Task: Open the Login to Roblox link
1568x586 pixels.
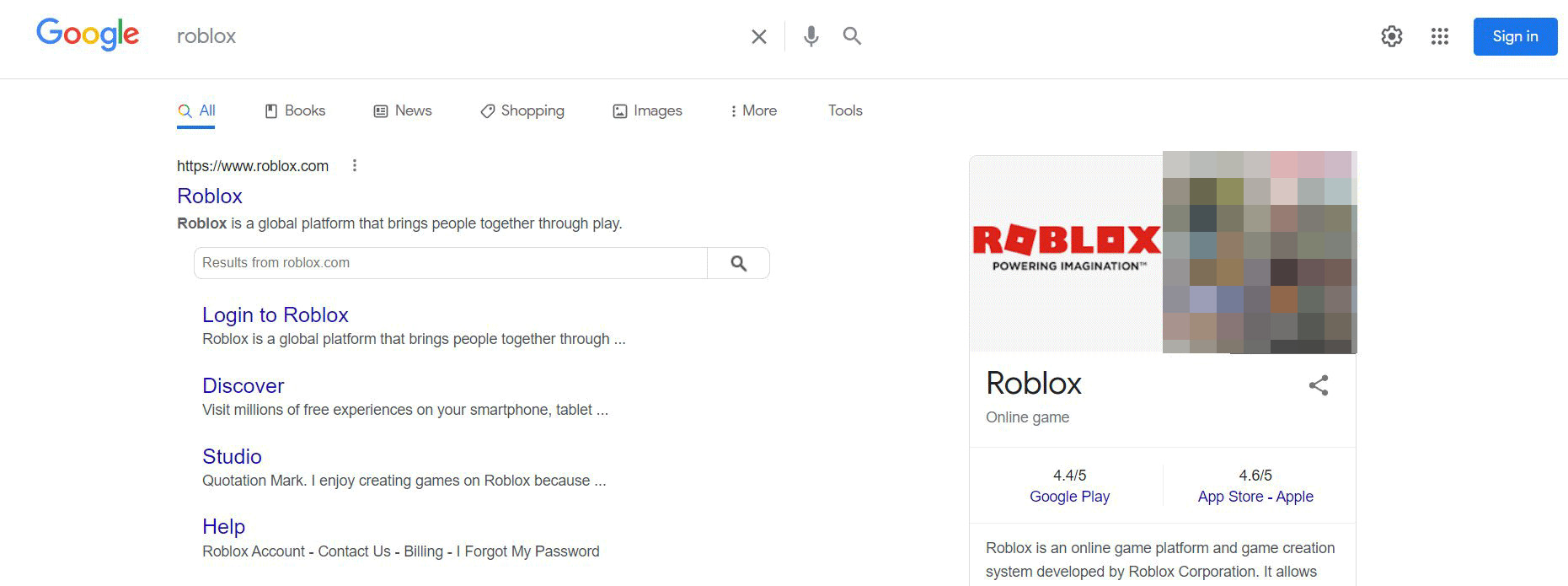Action: [x=275, y=315]
